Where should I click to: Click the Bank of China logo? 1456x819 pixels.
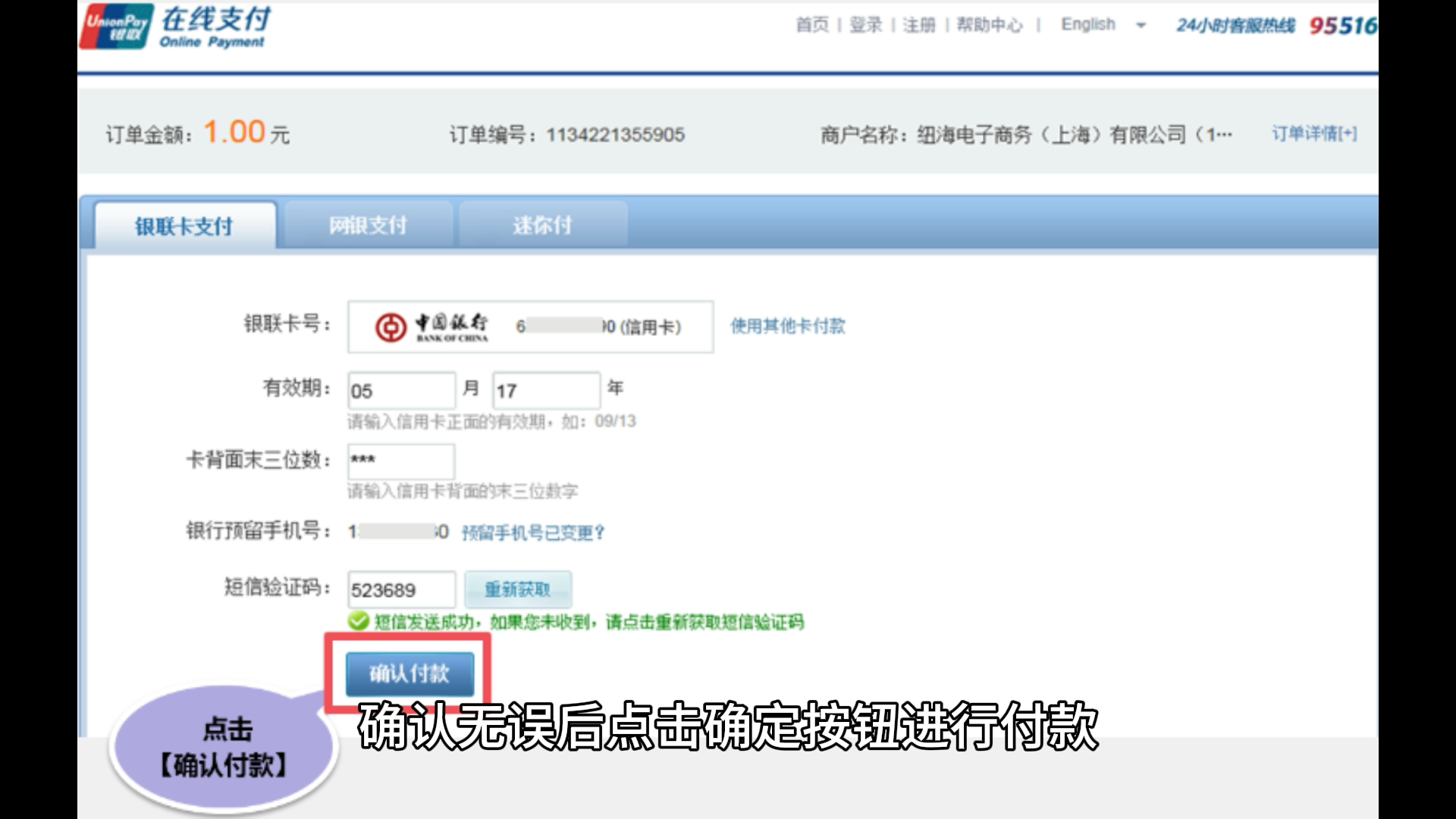(431, 327)
